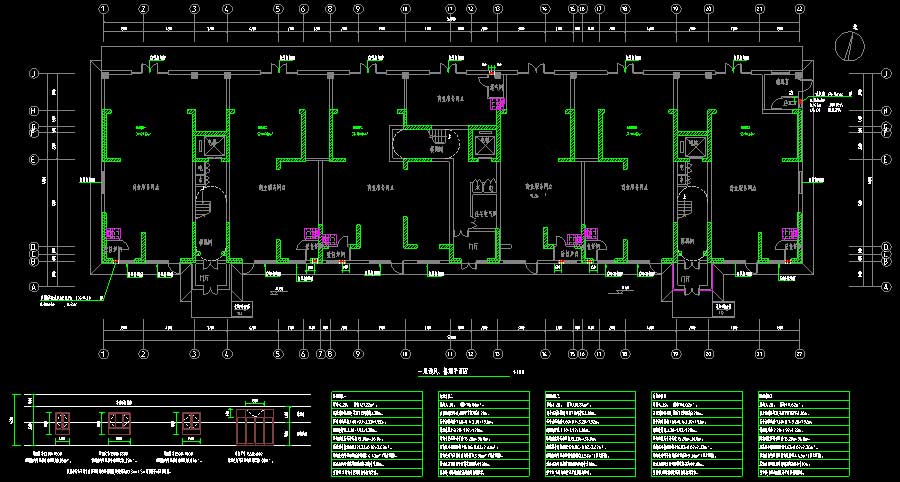Click grid axis bubble E on right side
The height and width of the screenshot is (482, 900).
pyautogui.click(x=886, y=159)
